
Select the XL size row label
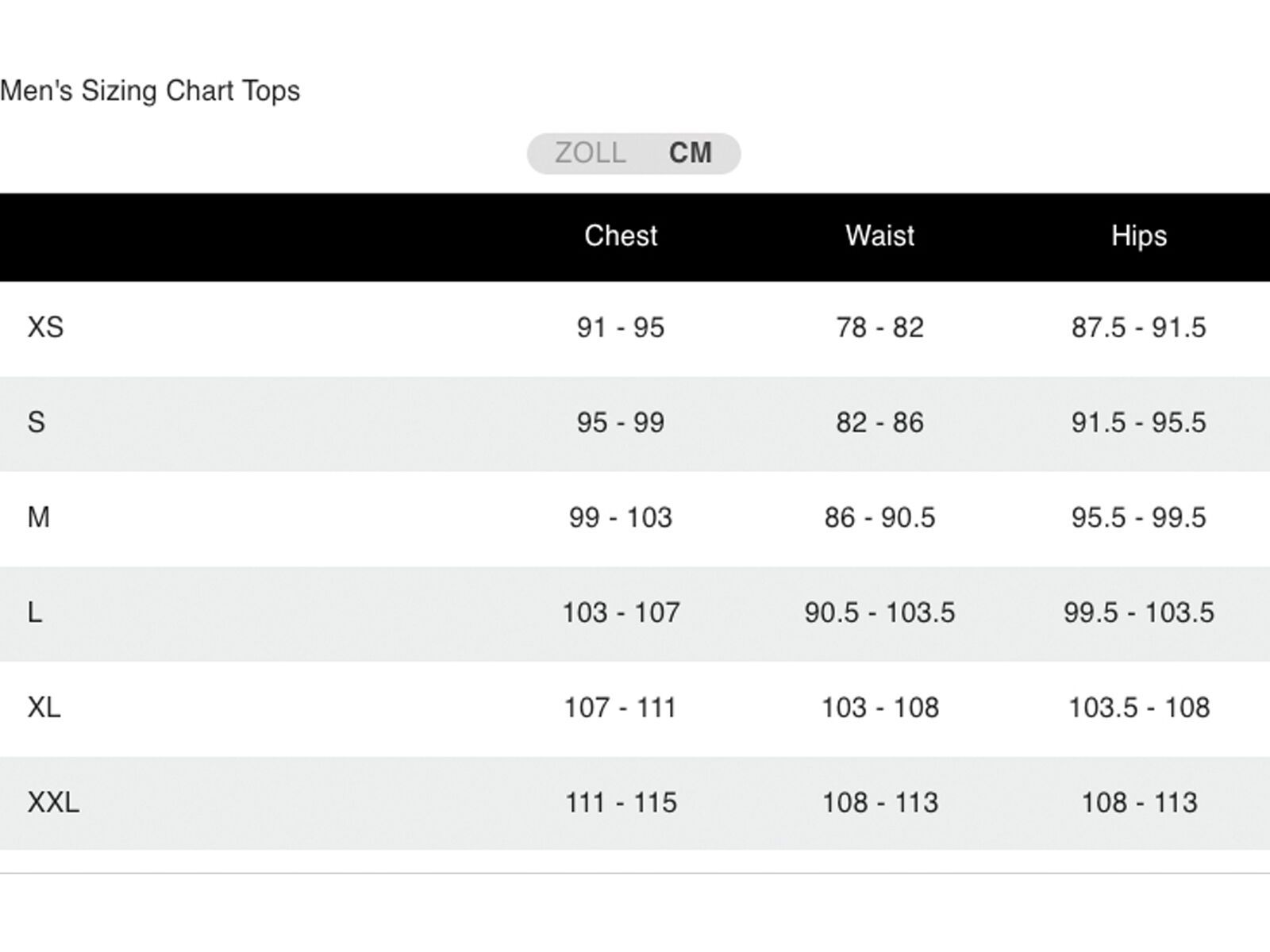44,707
